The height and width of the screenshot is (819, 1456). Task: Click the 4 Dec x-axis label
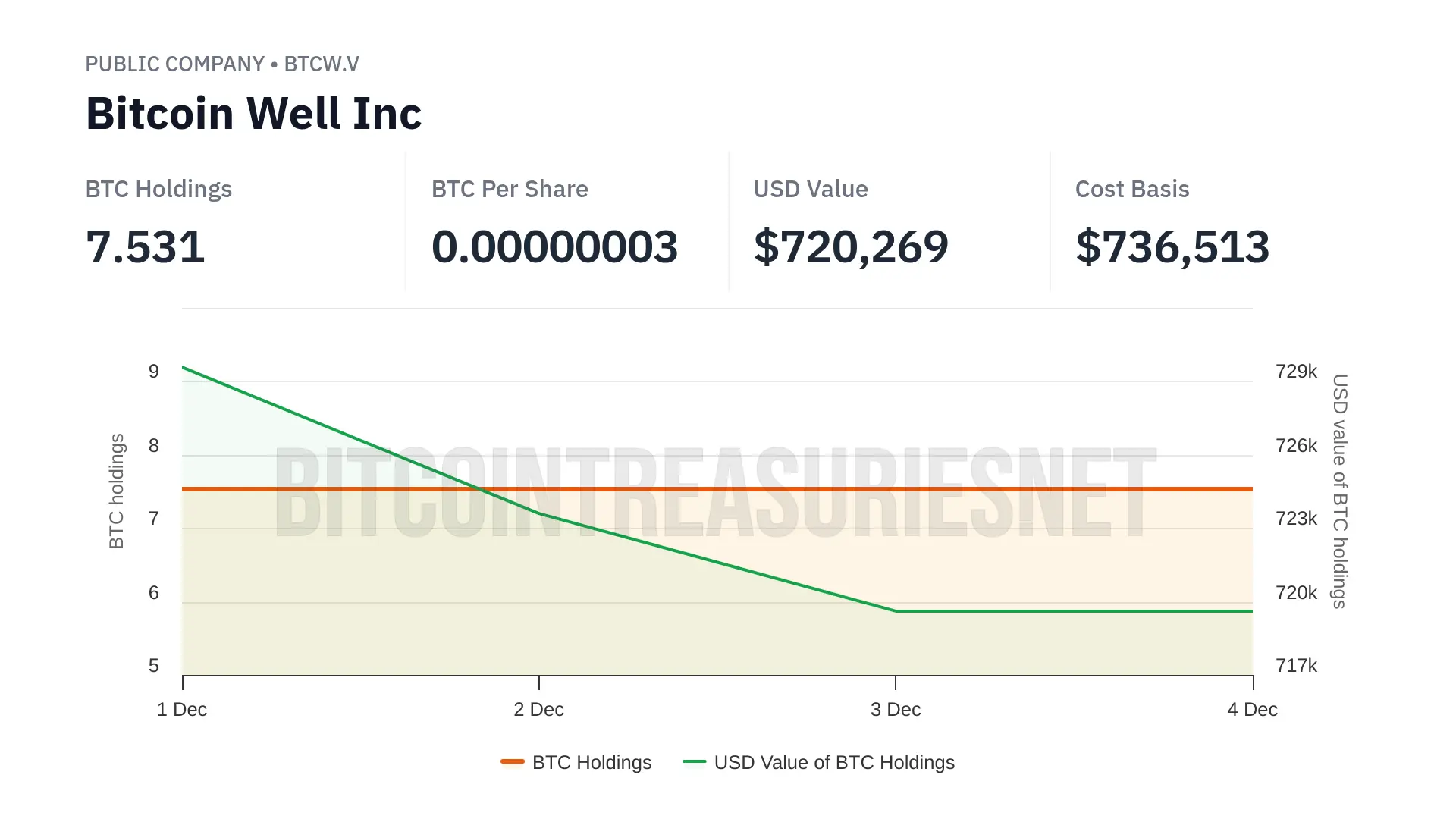[x=1252, y=710]
